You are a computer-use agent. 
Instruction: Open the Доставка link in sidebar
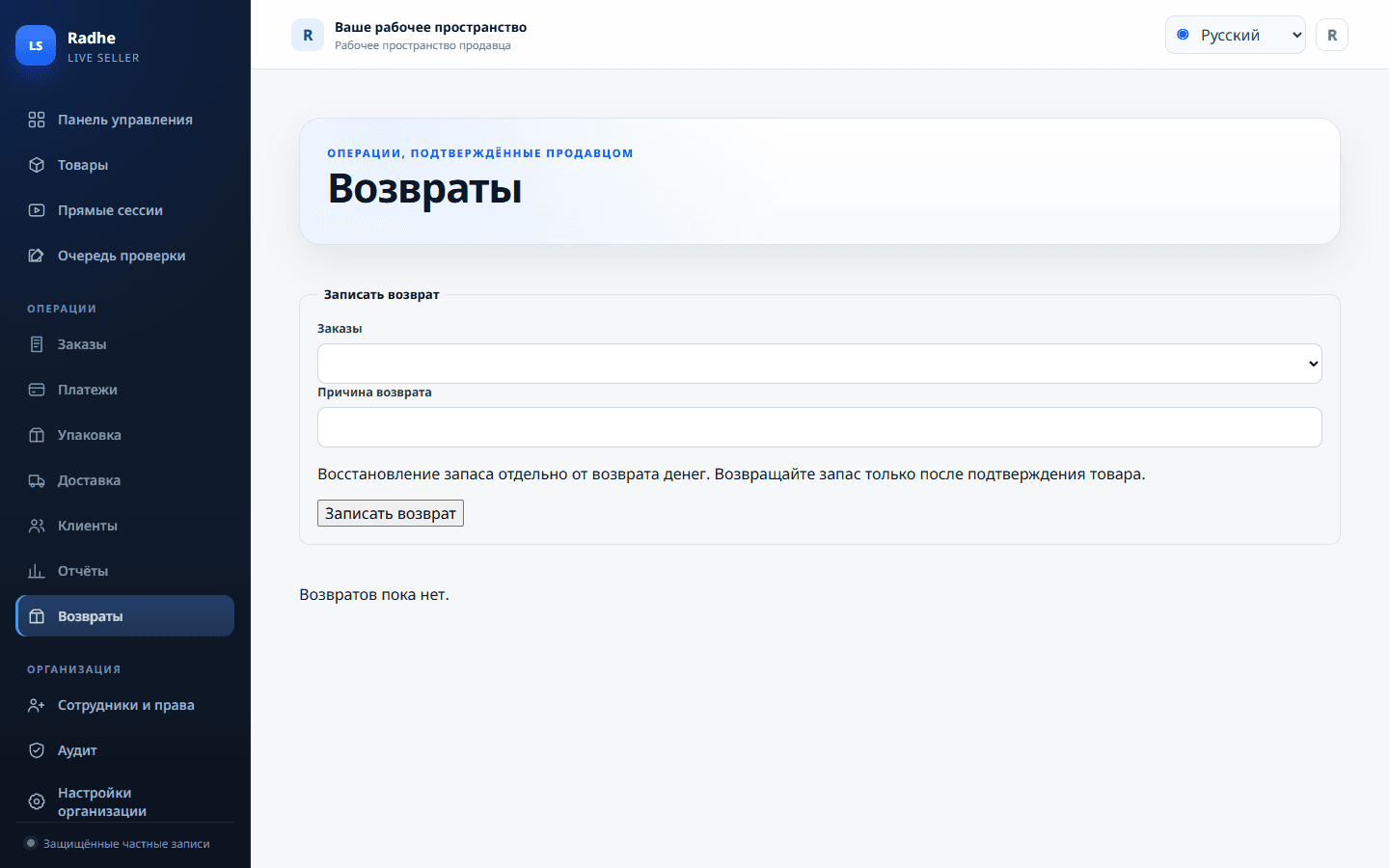coord(125,480)
